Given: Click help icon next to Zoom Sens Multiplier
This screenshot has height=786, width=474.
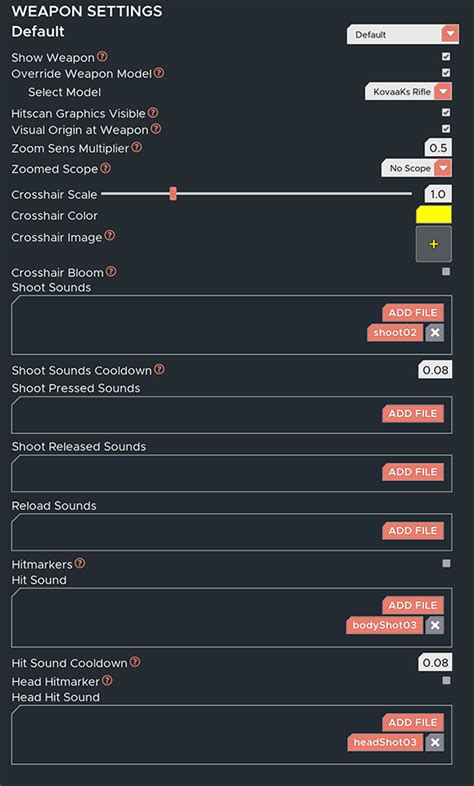Looking at the screenshot, I should pyautogui.click(x=136, y=147).
